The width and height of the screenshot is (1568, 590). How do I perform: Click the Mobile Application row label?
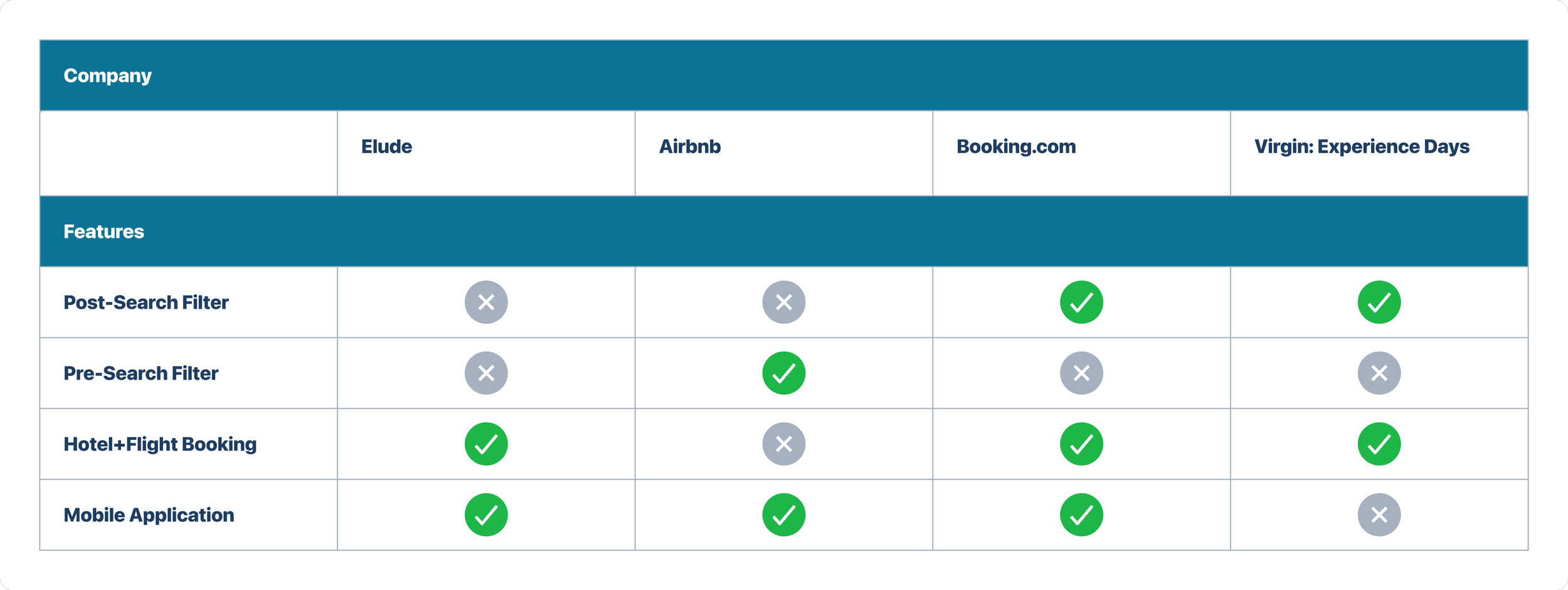coord(149,515)
